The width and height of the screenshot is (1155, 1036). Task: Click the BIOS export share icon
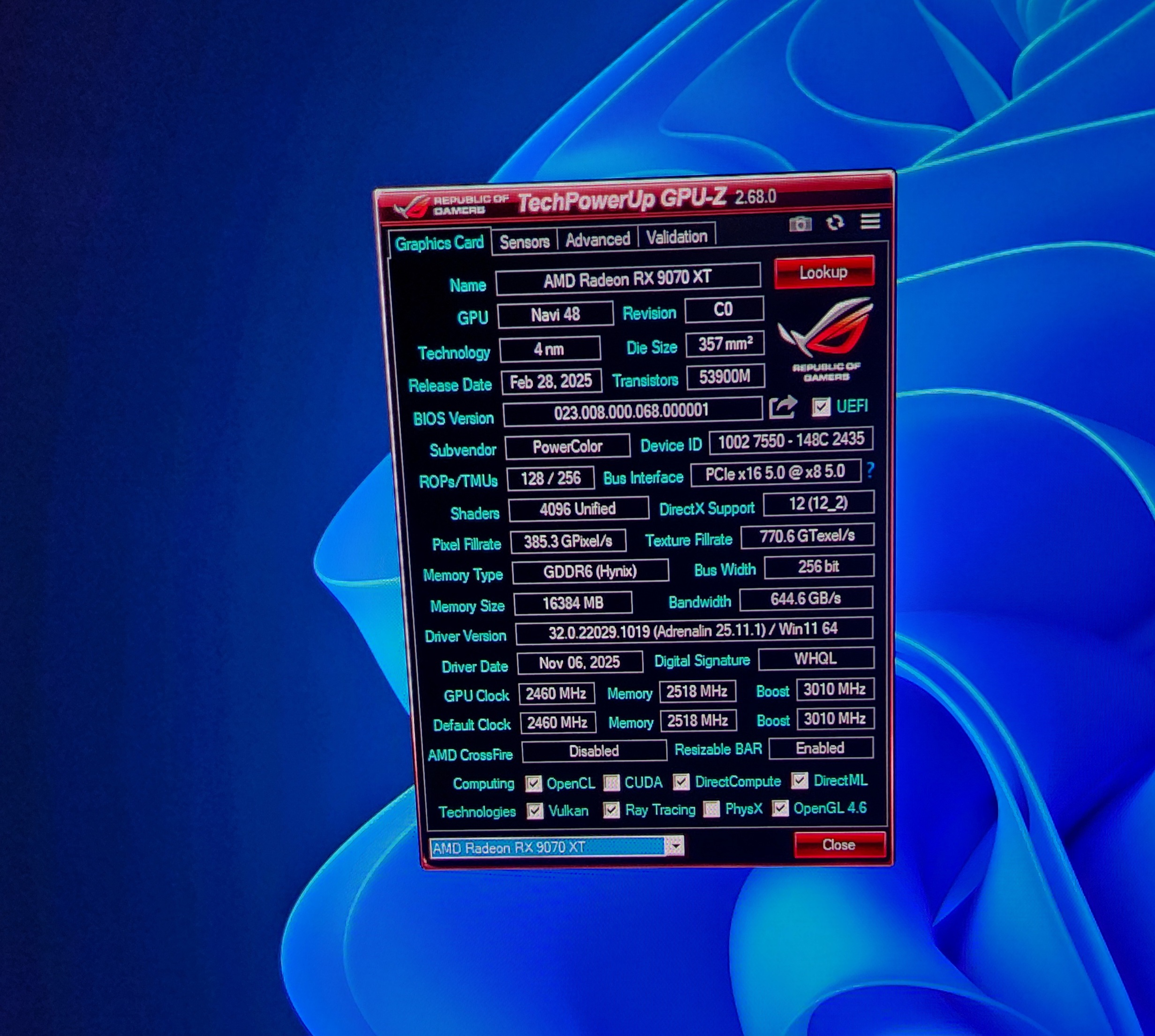pyautogui.click(x=783, y=408)
